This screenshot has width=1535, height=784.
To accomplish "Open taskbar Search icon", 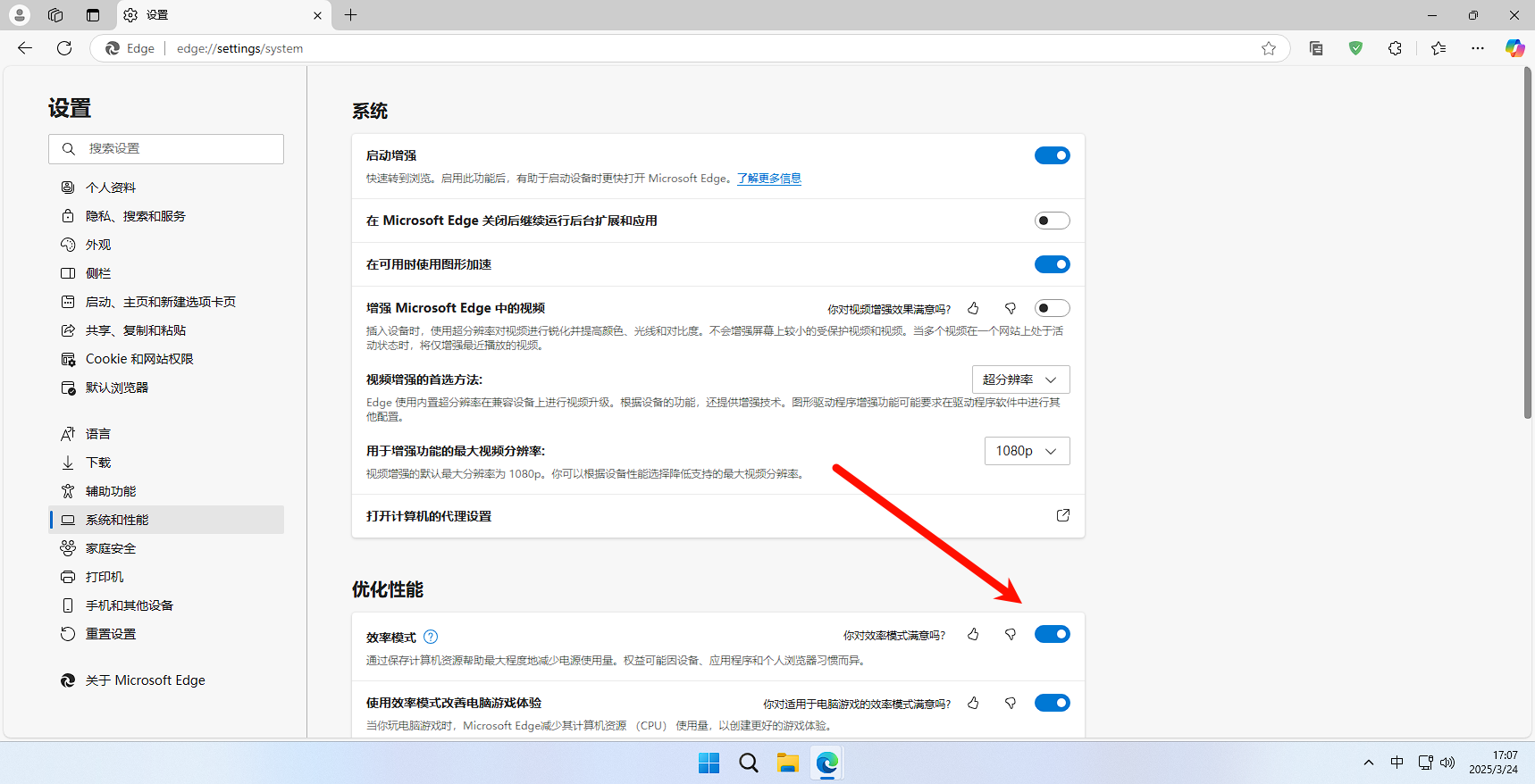I will (749, 763).
